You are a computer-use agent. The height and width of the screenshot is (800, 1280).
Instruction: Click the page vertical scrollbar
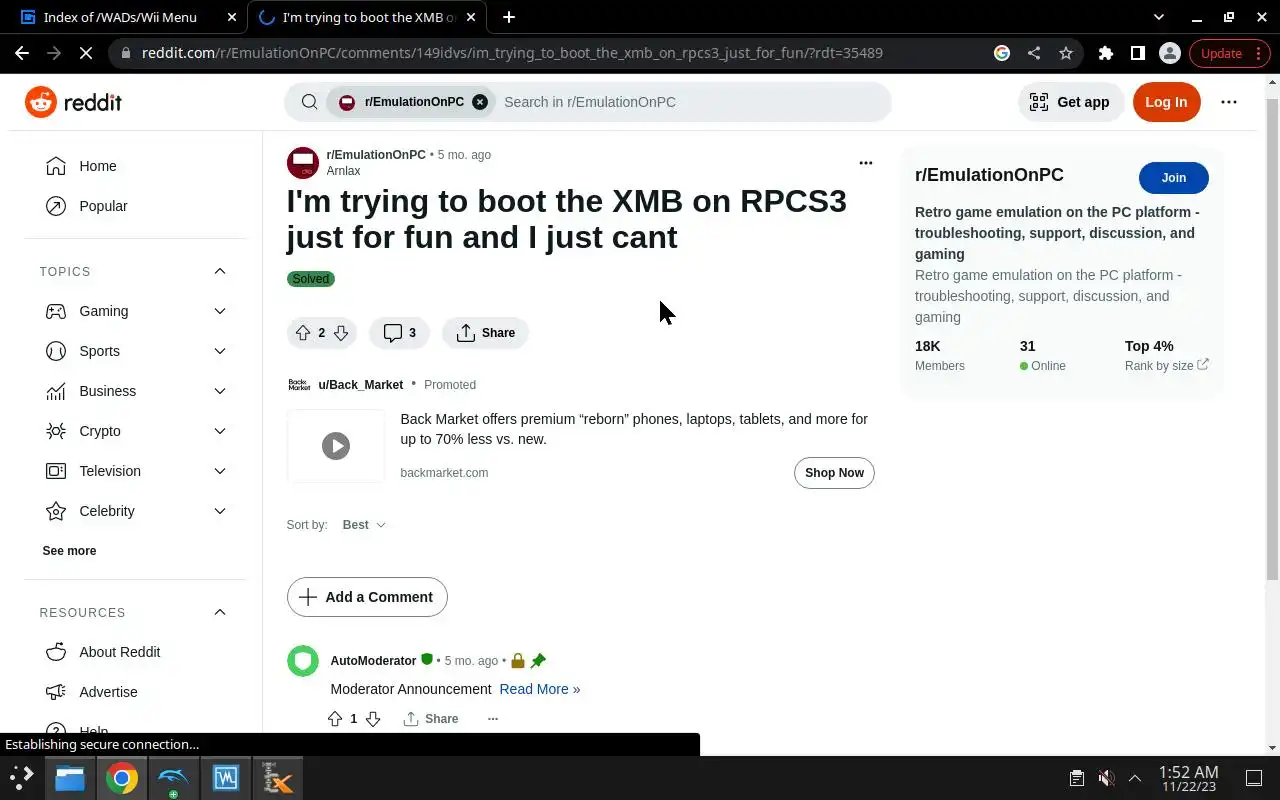[x=1272, y=340]
